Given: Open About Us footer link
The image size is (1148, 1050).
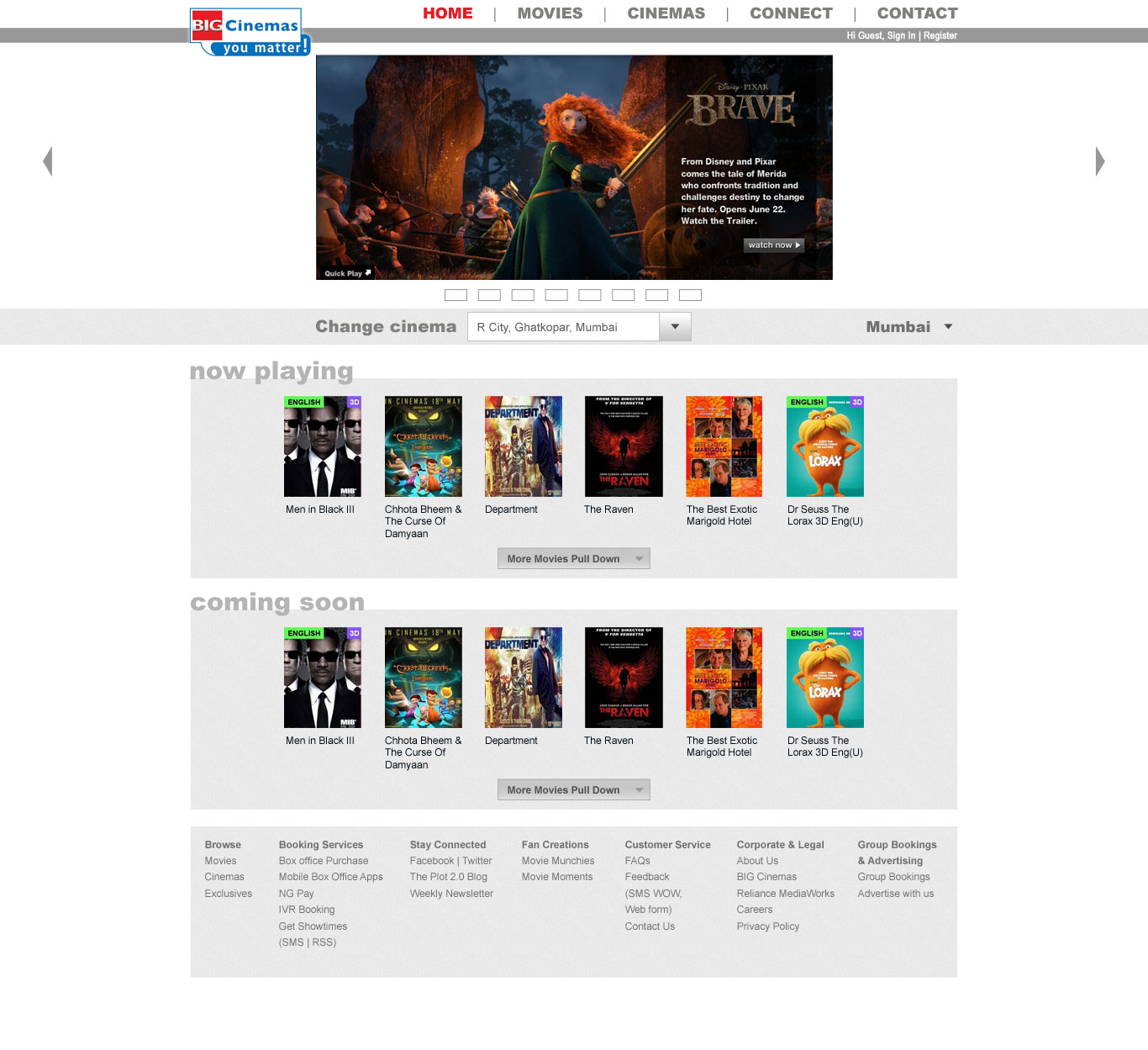Looking at the screenshot, I should point(757,861).
